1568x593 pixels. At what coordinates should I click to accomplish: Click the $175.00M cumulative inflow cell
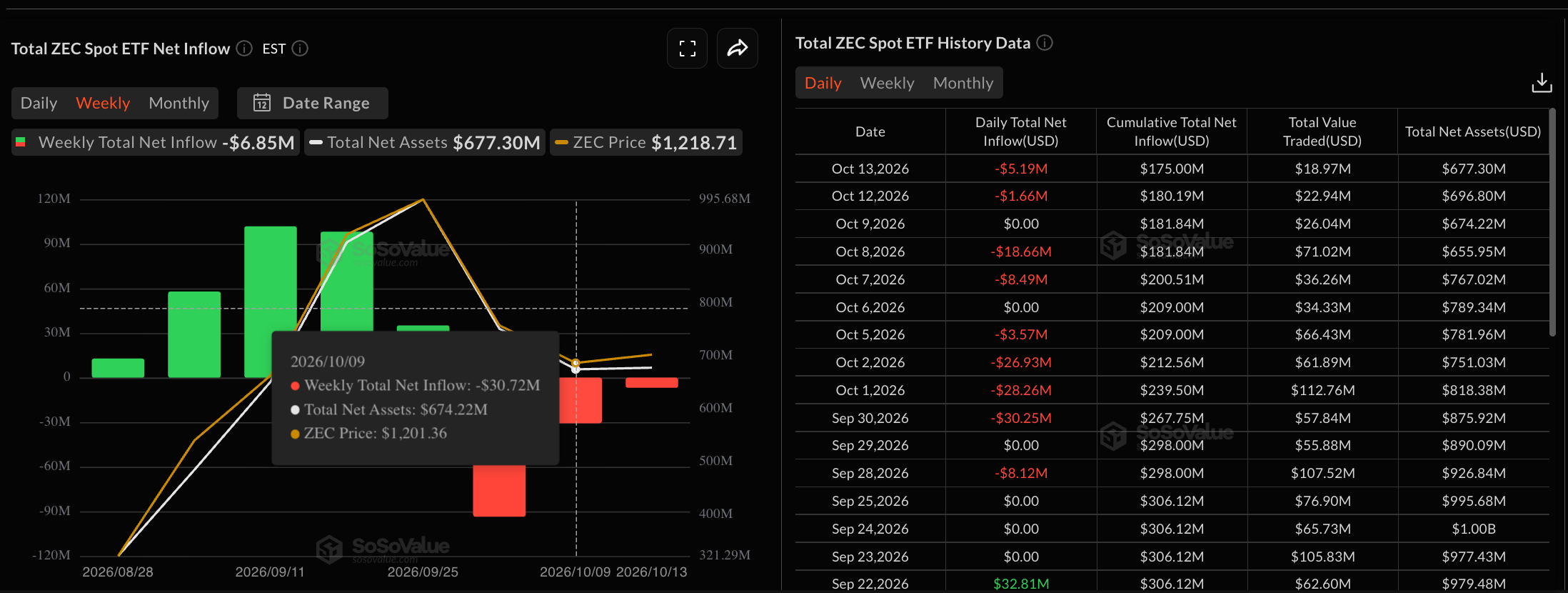click(1172, 169)
